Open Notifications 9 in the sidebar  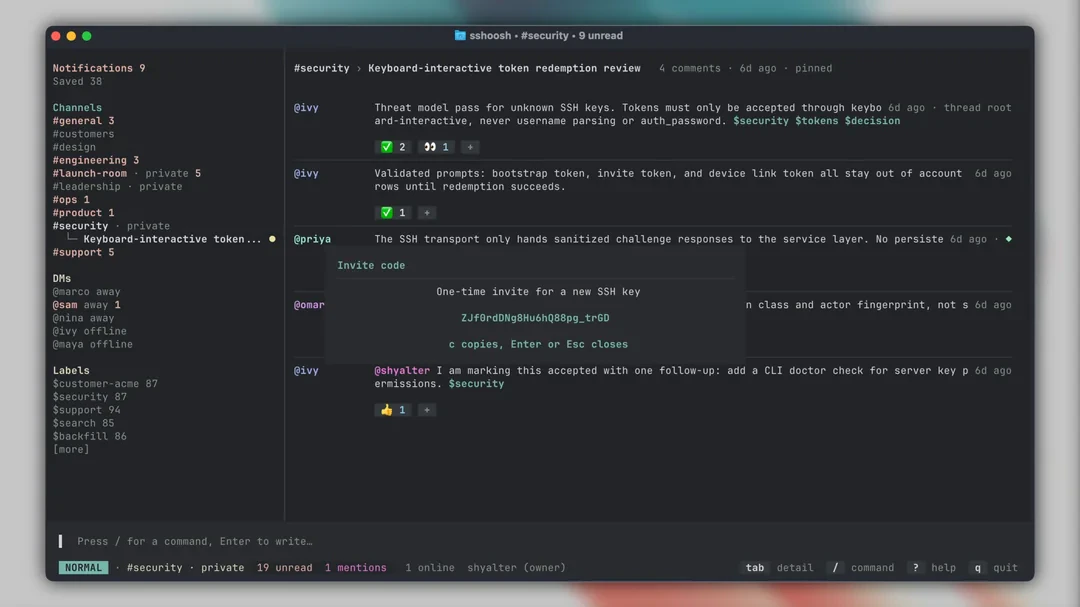tap(99, 68)
